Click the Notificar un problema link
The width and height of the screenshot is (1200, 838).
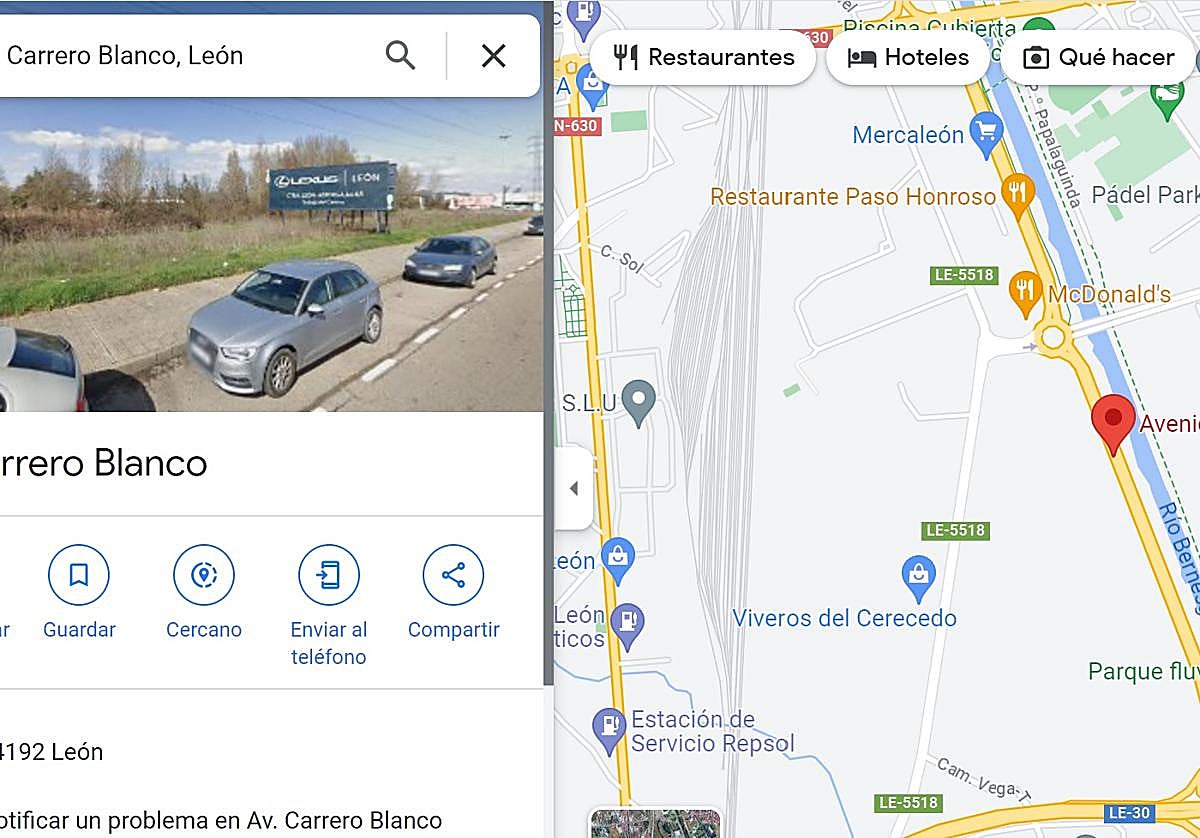(221, 821)
